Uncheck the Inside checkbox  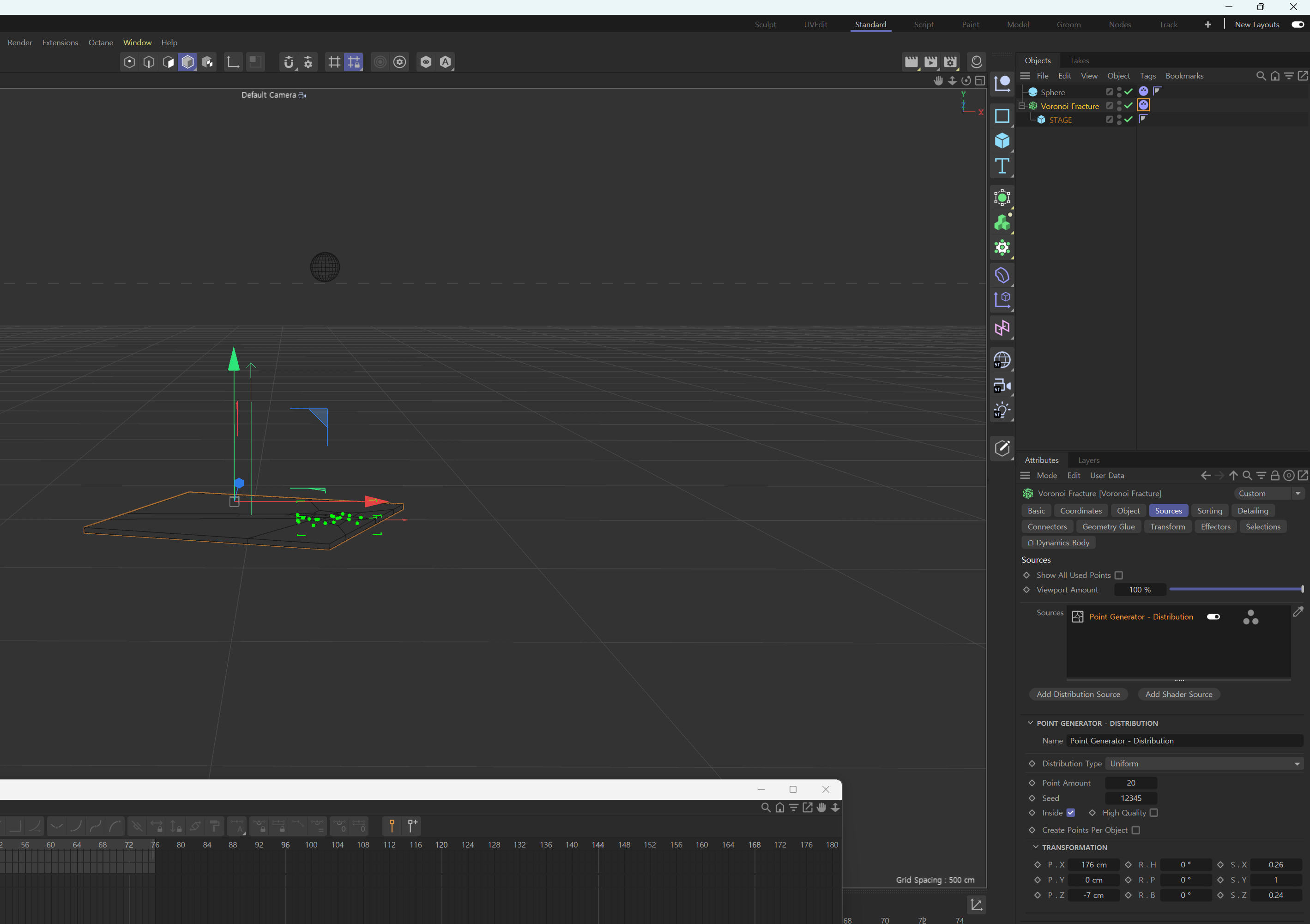[x=1071, y=813]
